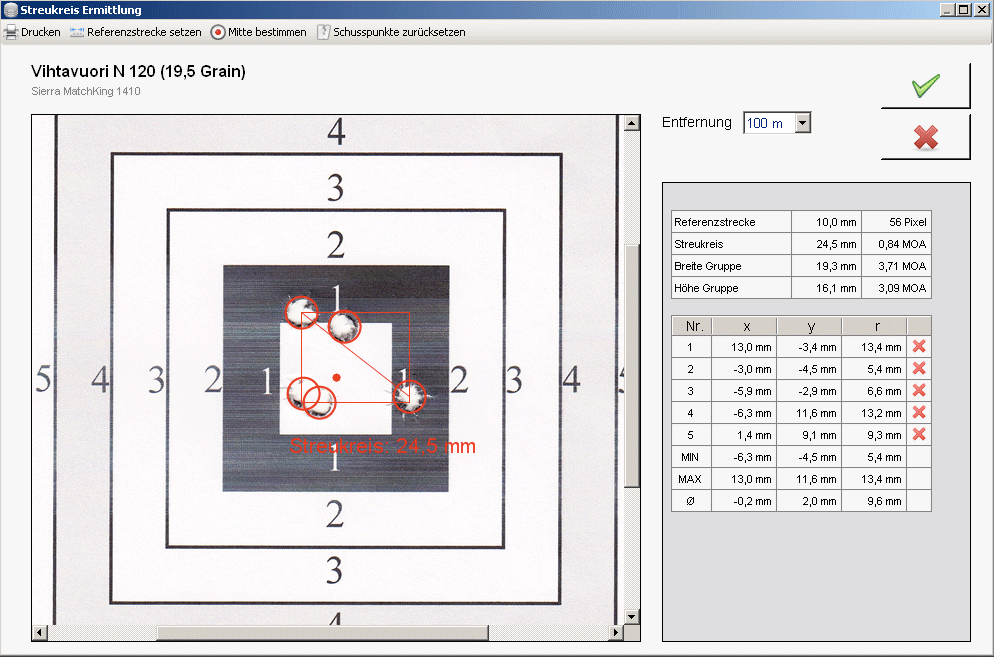Viewport: 994px width, 657px height.
Task: Click the 0,84 MOA value
Action: coord(901,244)
